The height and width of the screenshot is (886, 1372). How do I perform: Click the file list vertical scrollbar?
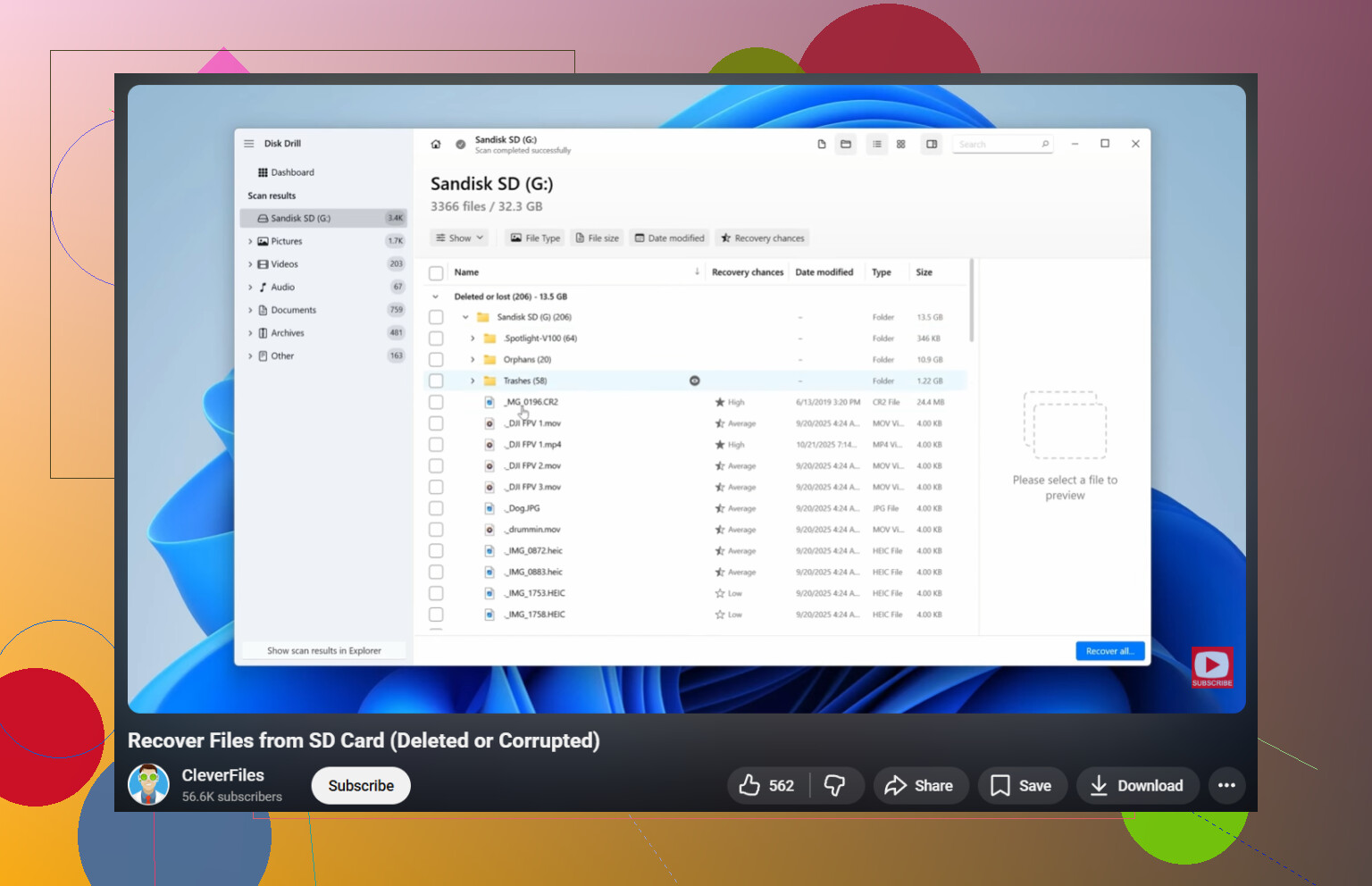coord(971,301)
